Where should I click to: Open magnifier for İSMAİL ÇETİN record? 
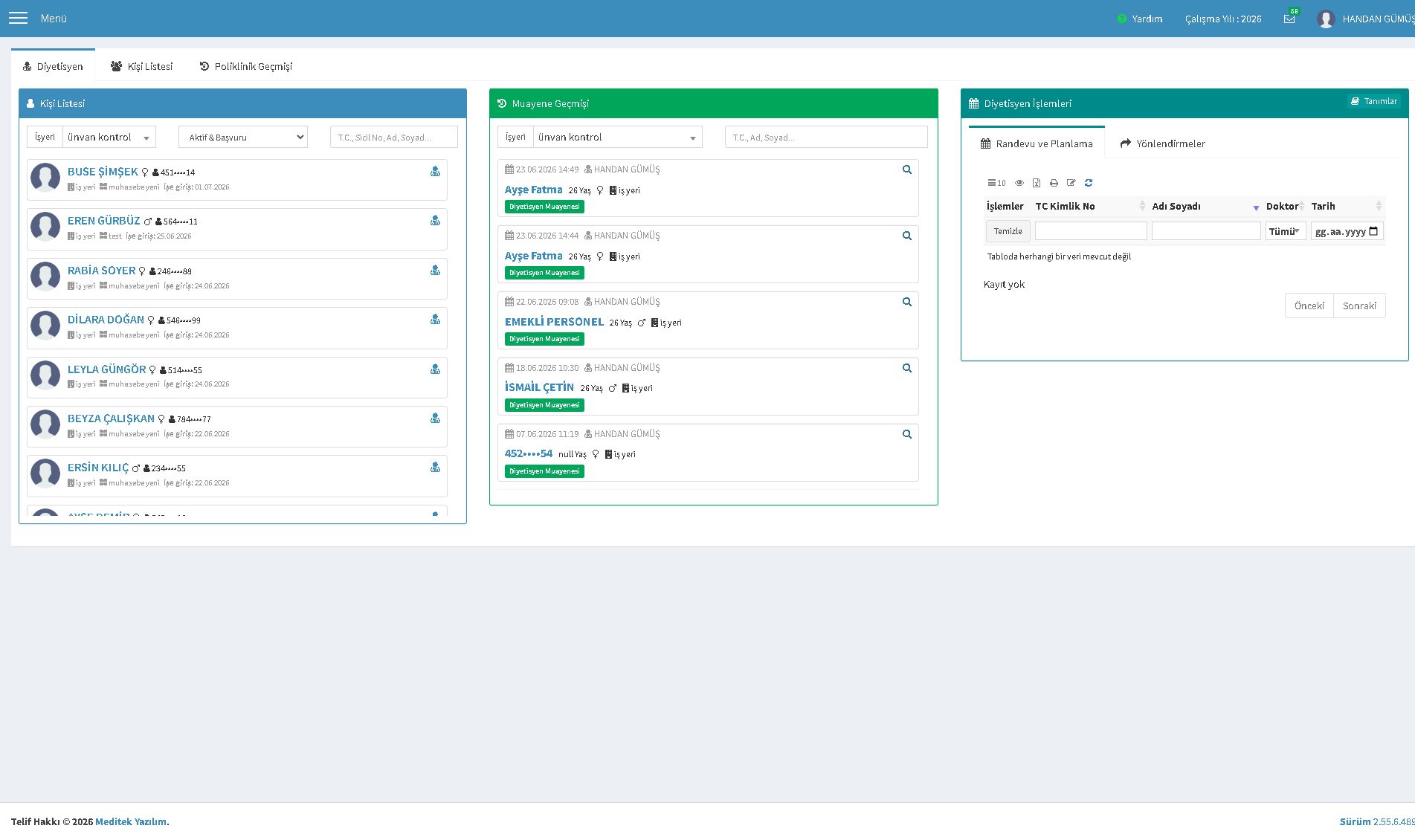(x=907, y=368)
